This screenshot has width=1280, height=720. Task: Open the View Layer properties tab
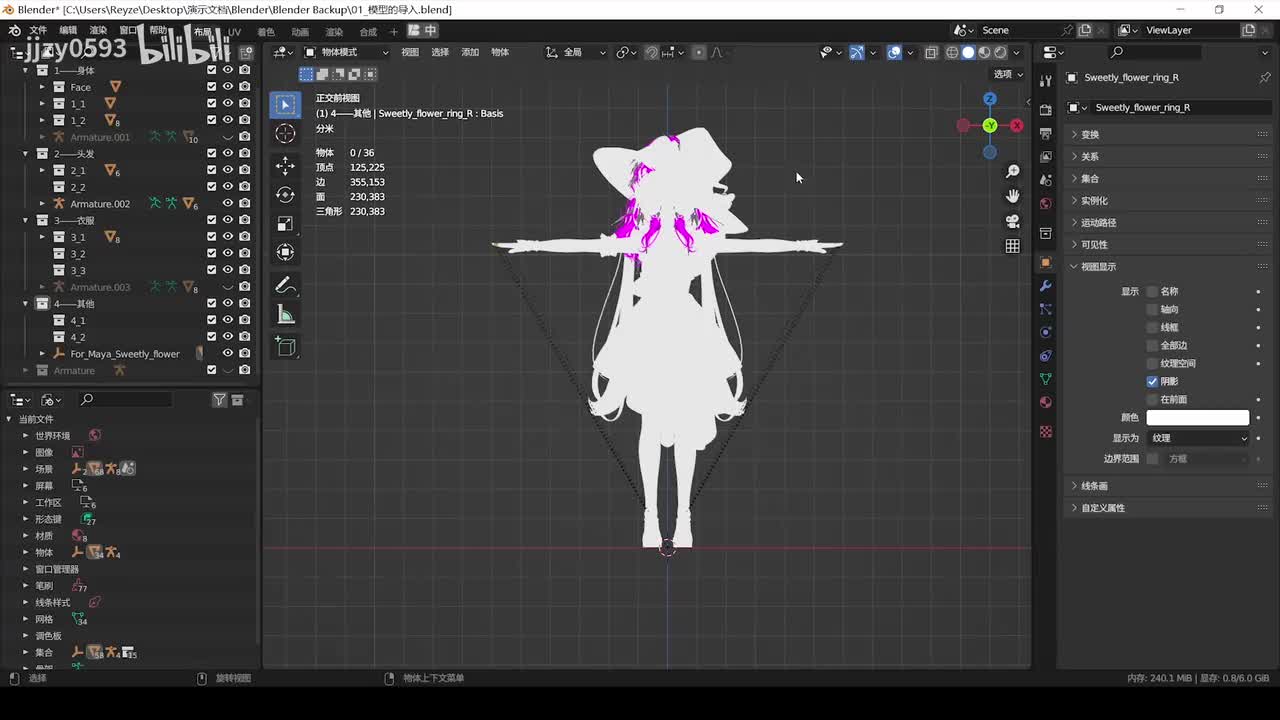pos(1046,157)
